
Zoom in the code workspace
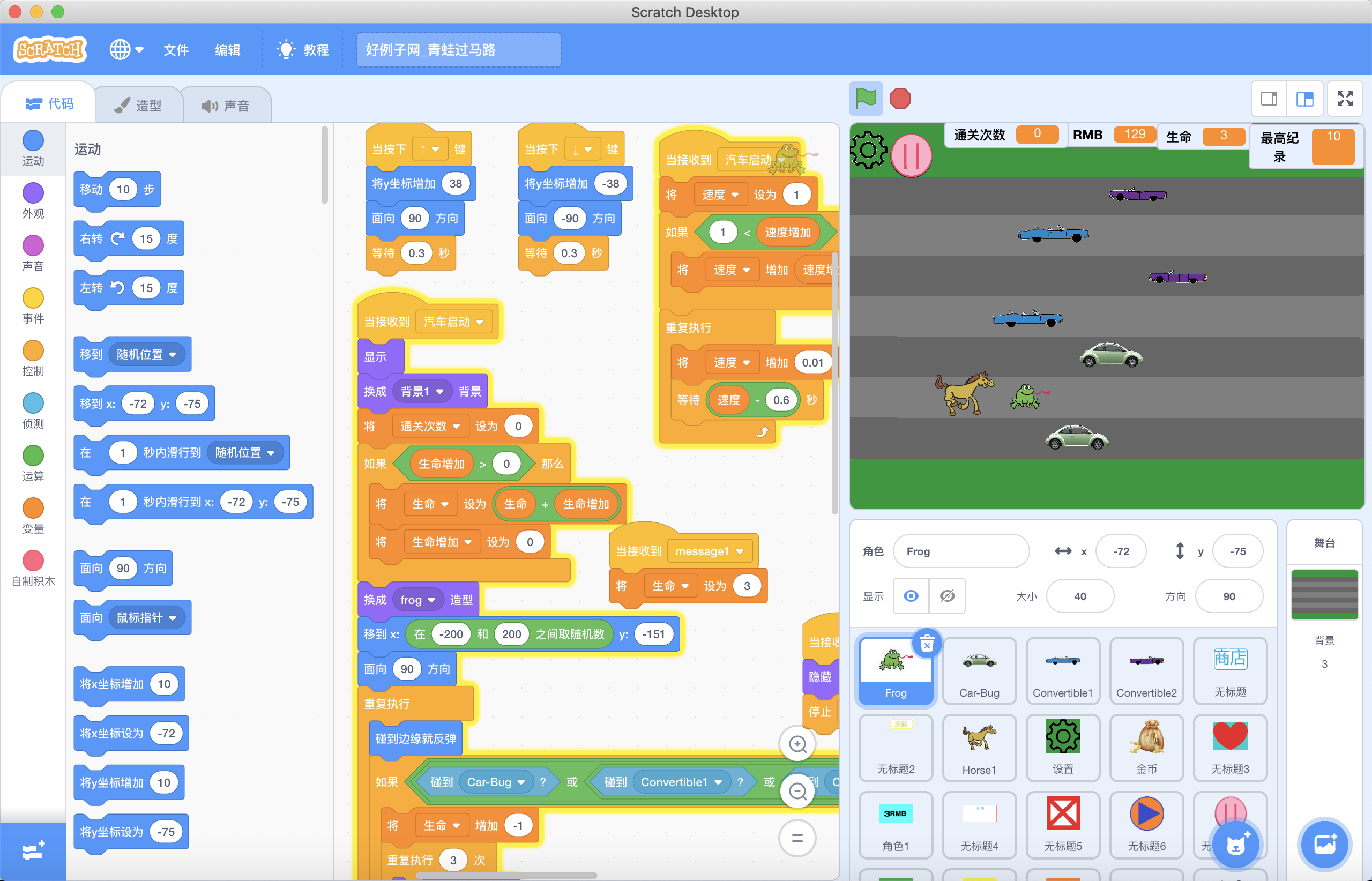[x=797, y=744]
